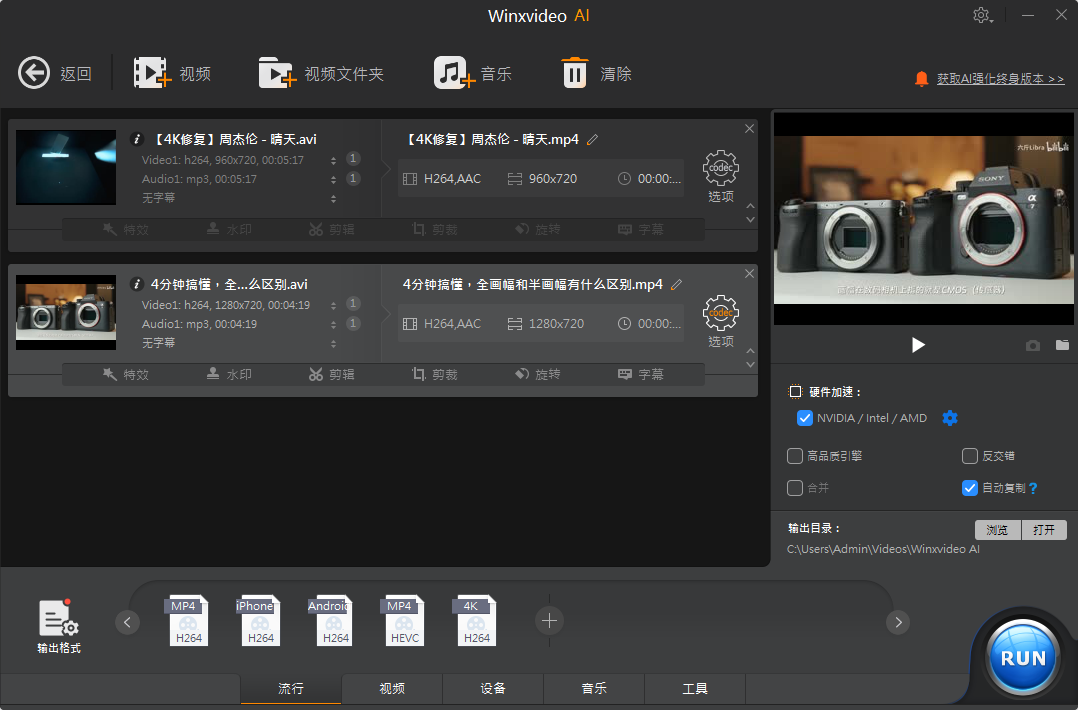Viewport: 1078px width, 710px height.
Task: Play the preview video
Action: tap(918, 345)
